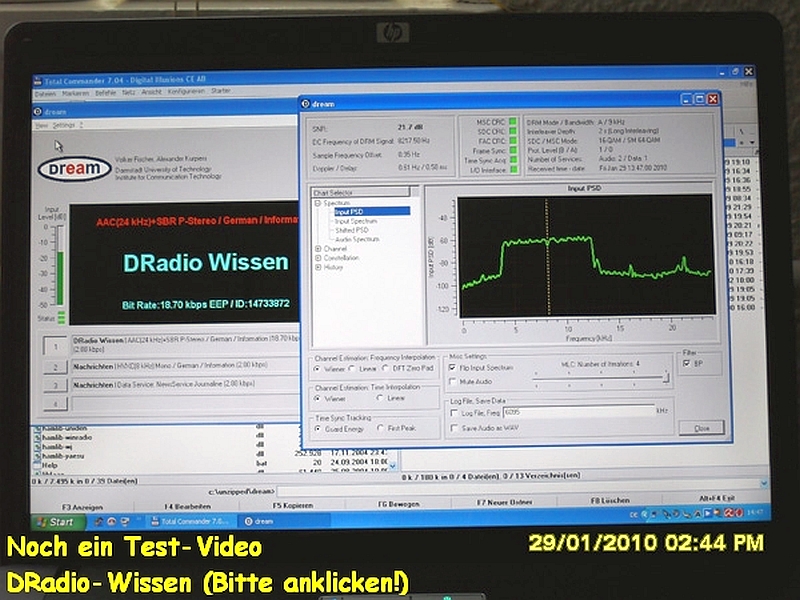Click the Chart Selector header
800x600 pixels.
361,192
